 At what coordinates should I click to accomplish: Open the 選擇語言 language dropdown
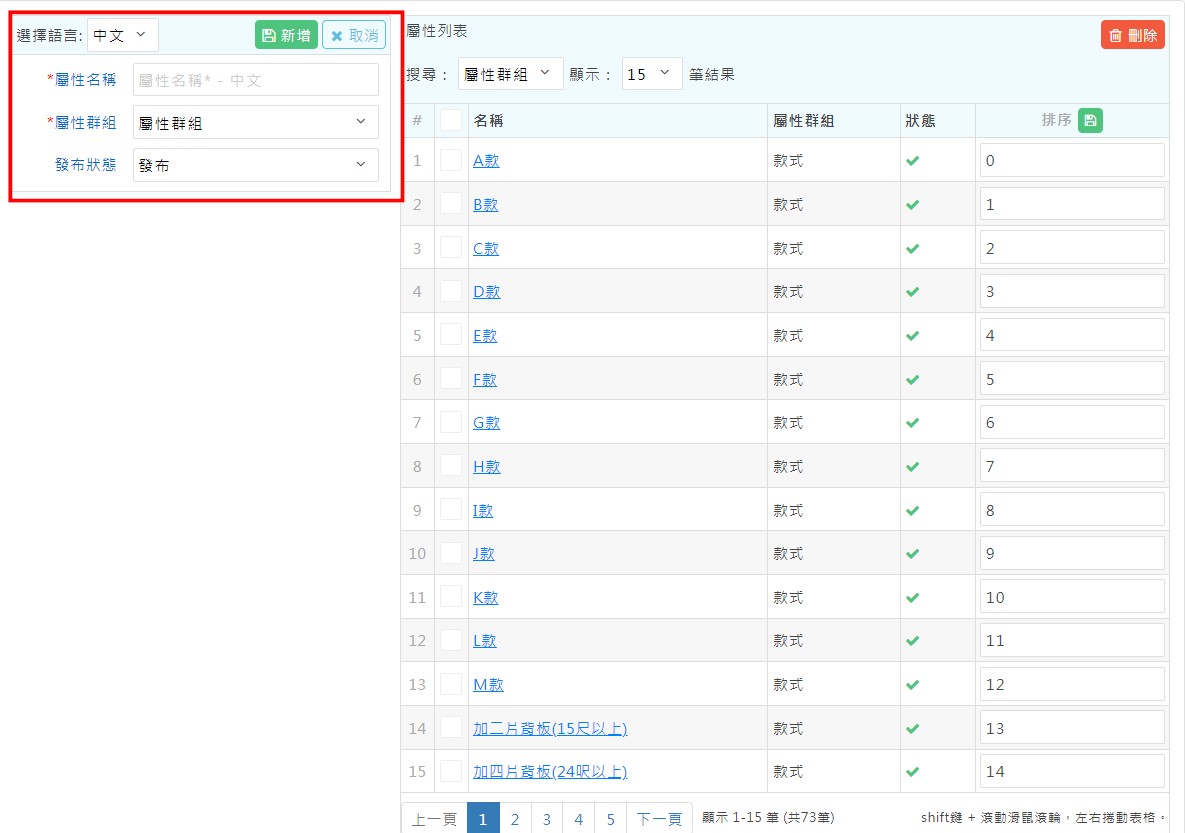tap(122, 35)
